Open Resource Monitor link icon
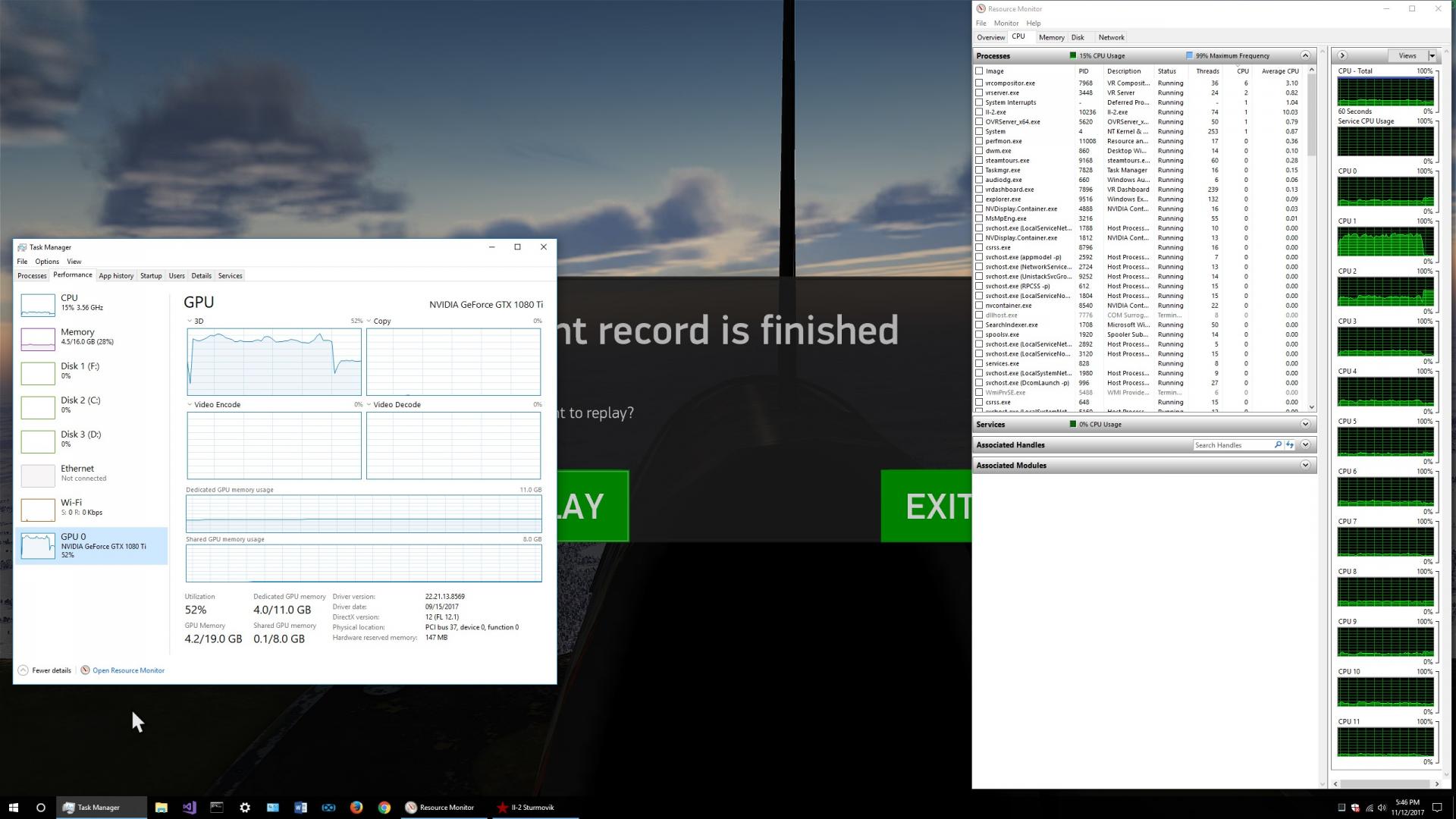The image size is (1456, 819). (85, 670)
